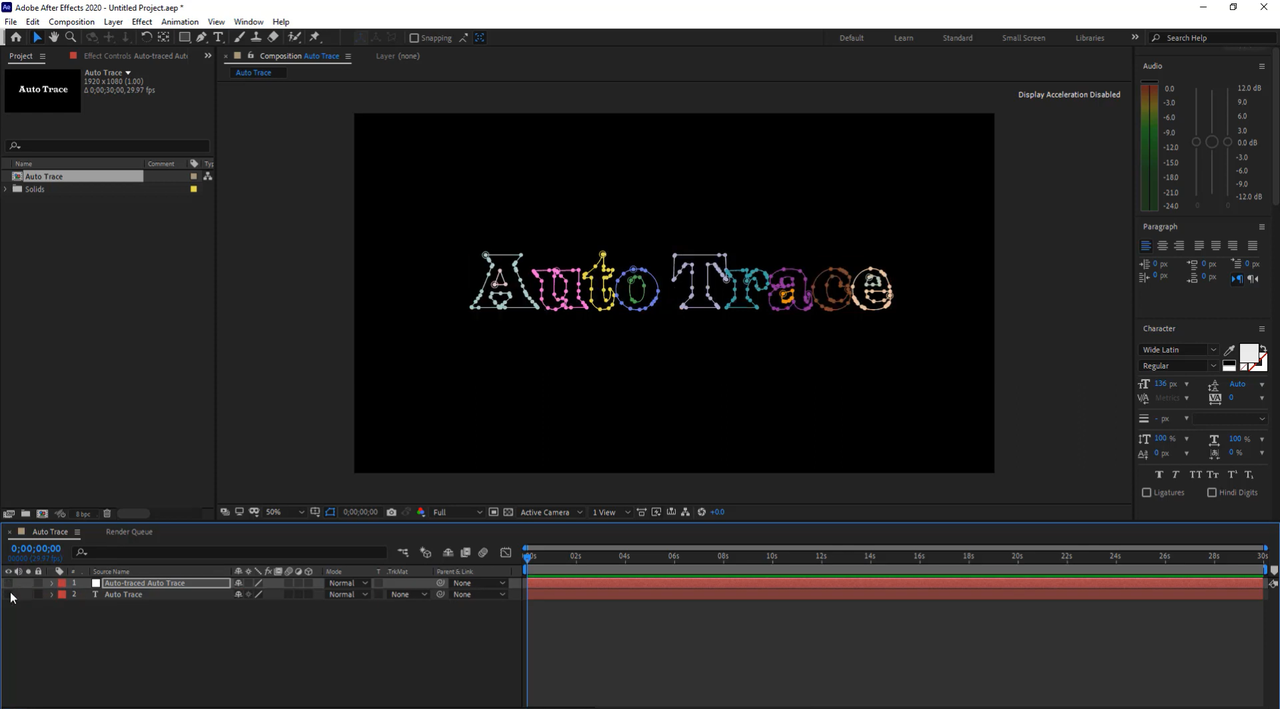The height and width of the screenshot is (709, 1280).
Task: Open the 1 View layout dropdown
Action: point(612,512)
